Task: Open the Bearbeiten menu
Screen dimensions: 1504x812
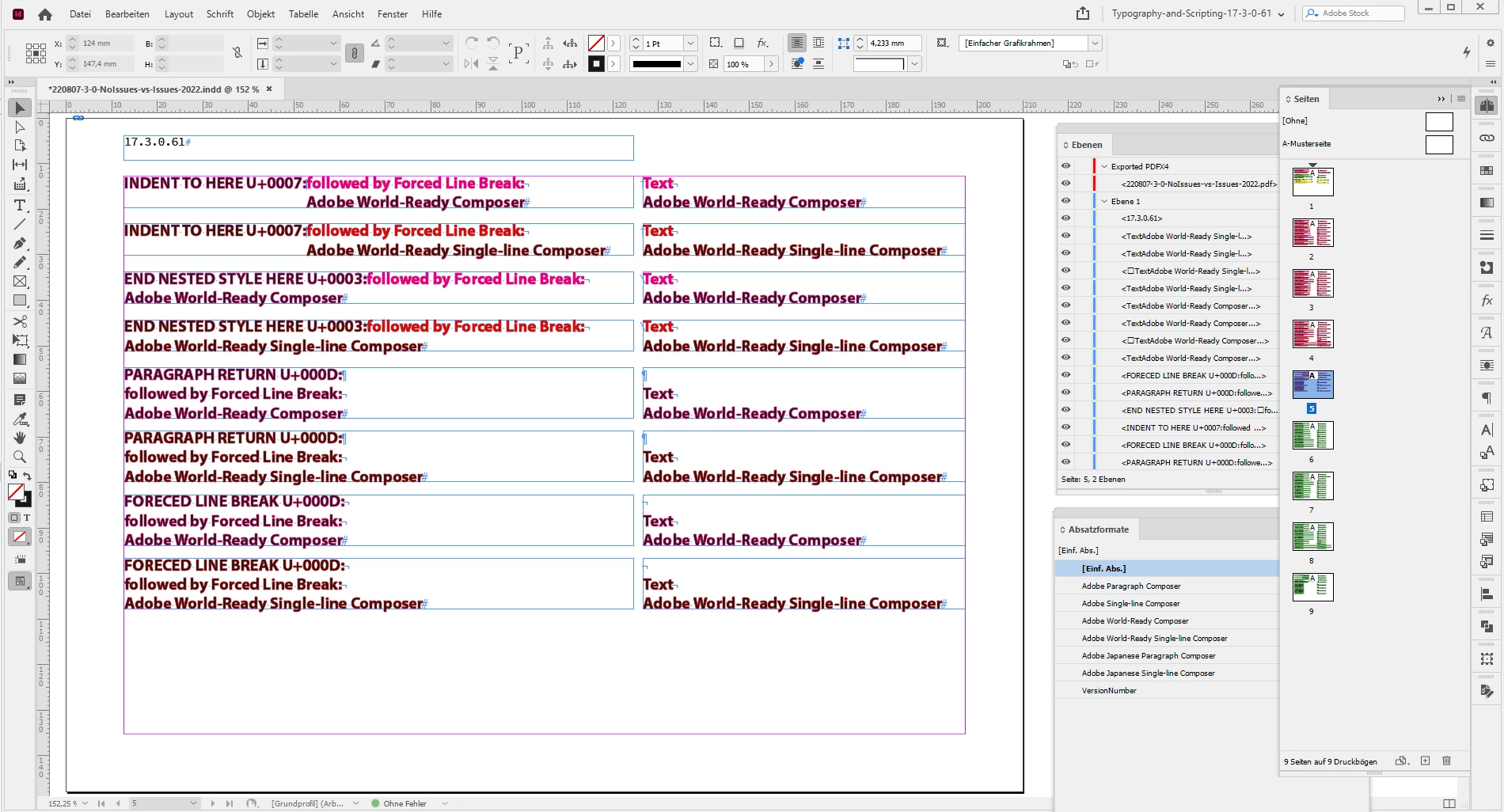Action: (127, 14)
